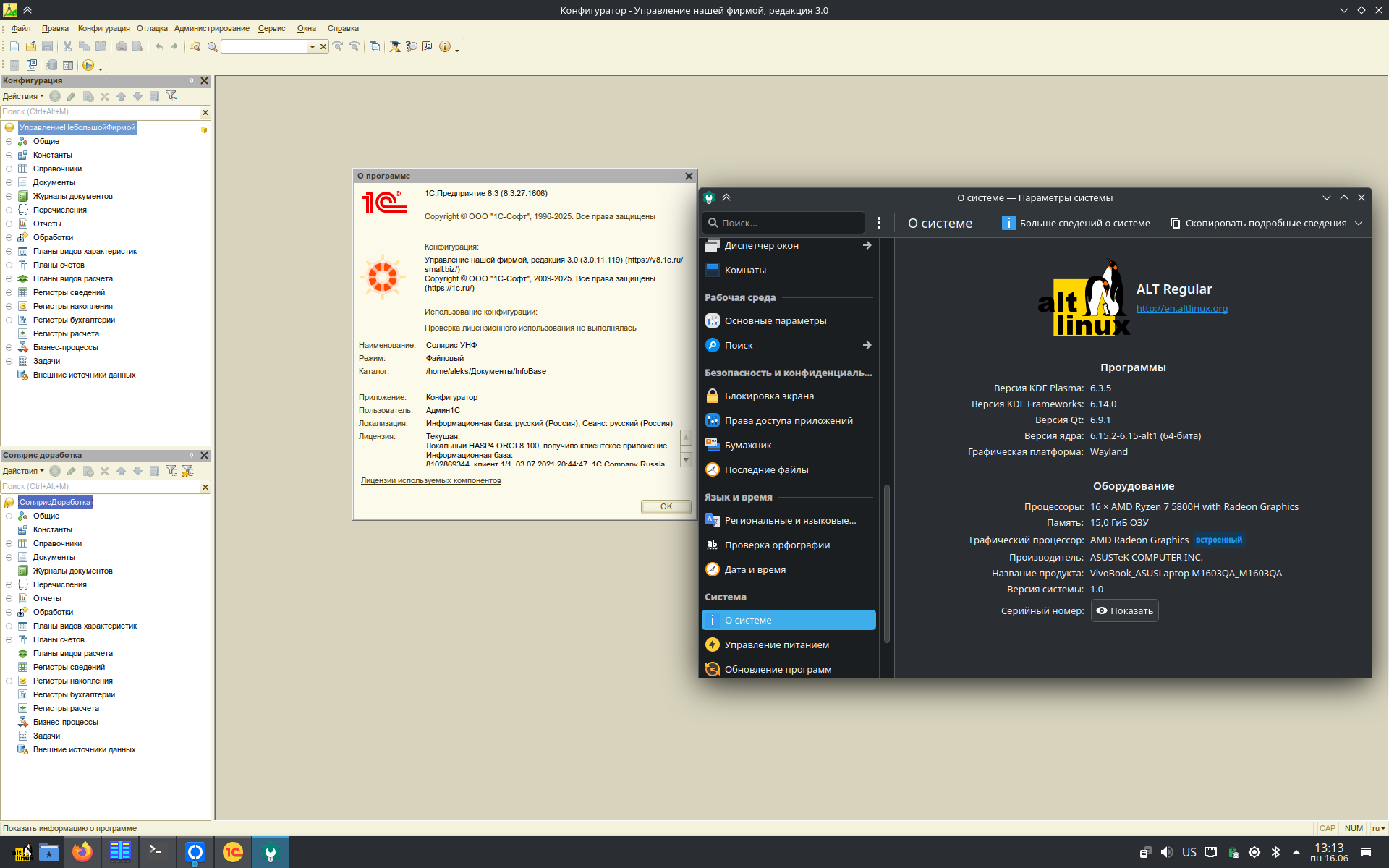Expand chevron beside Скопировать подробные сведения
The image size is (1389, 868).
[1359, 223]
